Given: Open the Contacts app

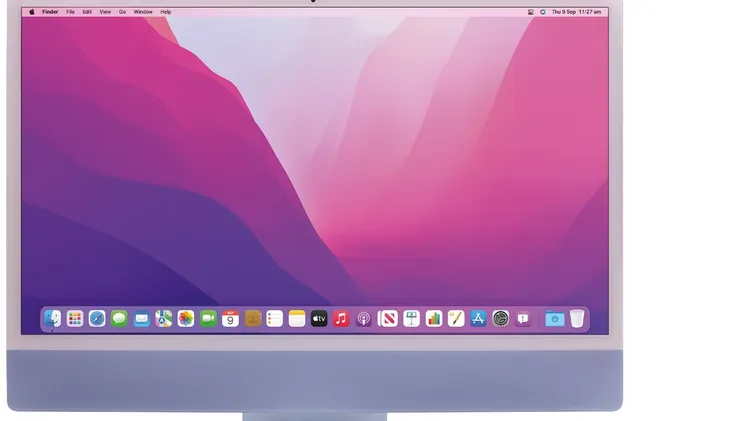Looking at the screenshot, I should pyautogui.click(x=253, y=318).
